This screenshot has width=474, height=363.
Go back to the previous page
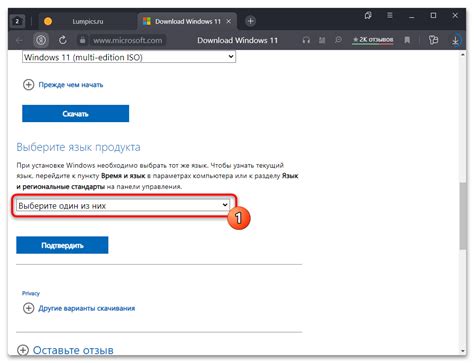[x=19, y=40]
